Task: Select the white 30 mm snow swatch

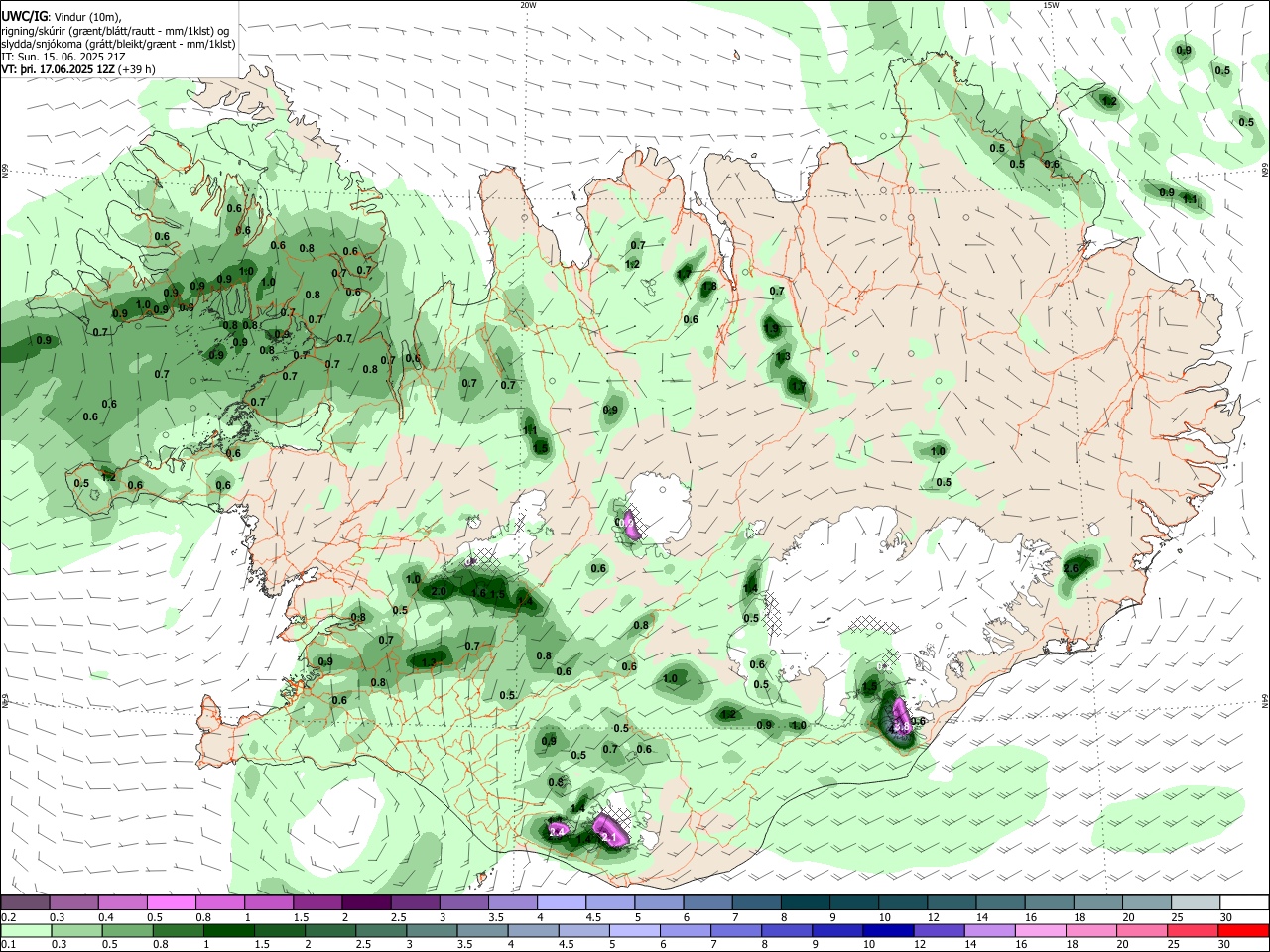Action: [x=1244, y=902]
